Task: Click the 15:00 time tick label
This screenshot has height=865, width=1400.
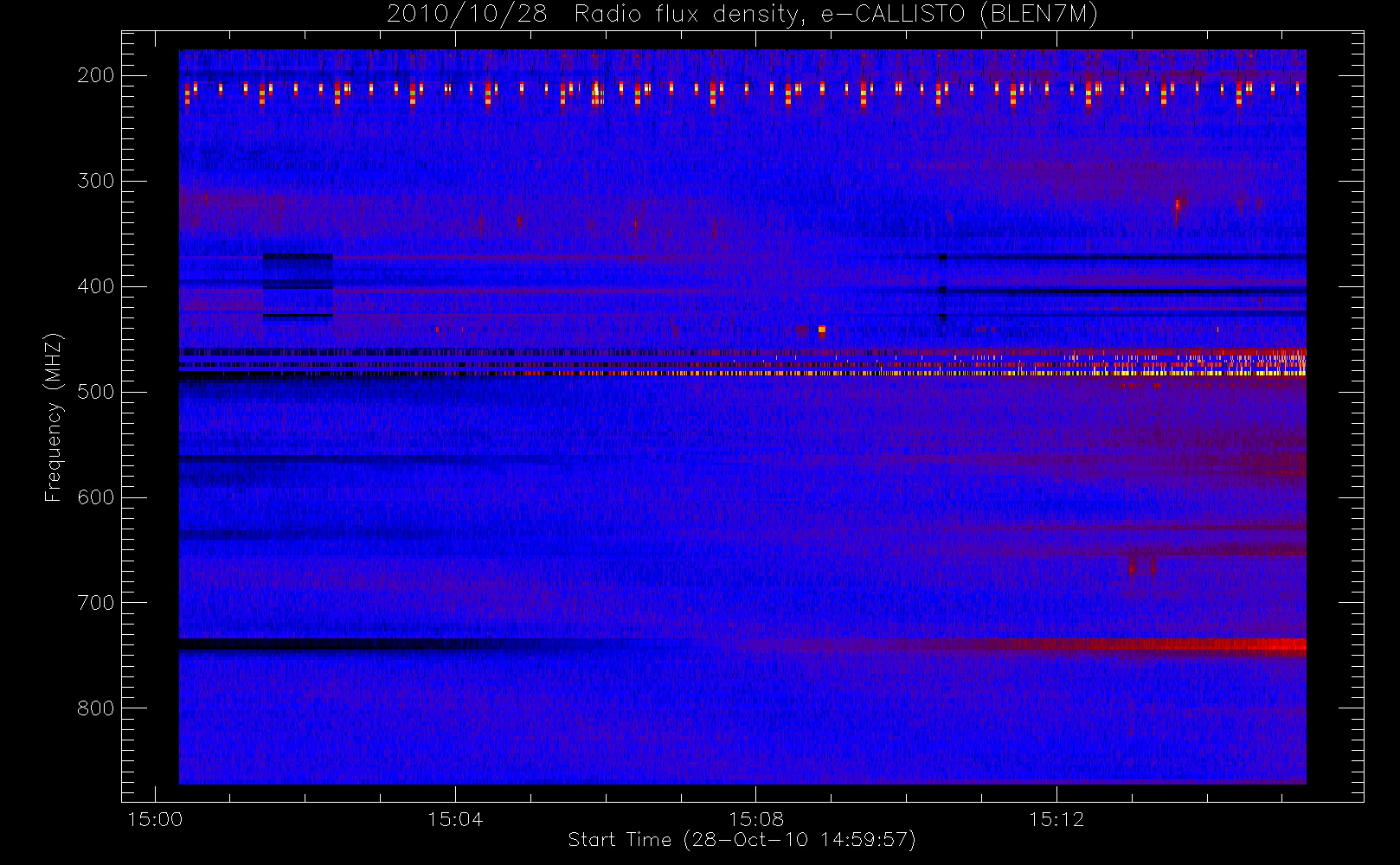Action: [x=155, y=819]
